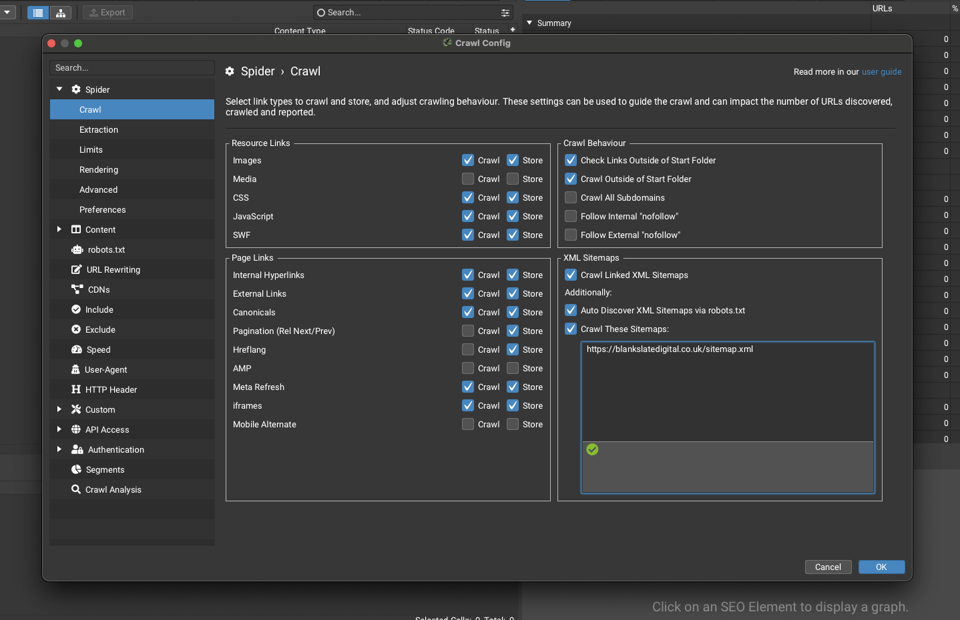Toggle Crawl checkbox for JavaScript
The width and height of the screenshot is (960, 620).
[x=468, y=216]
